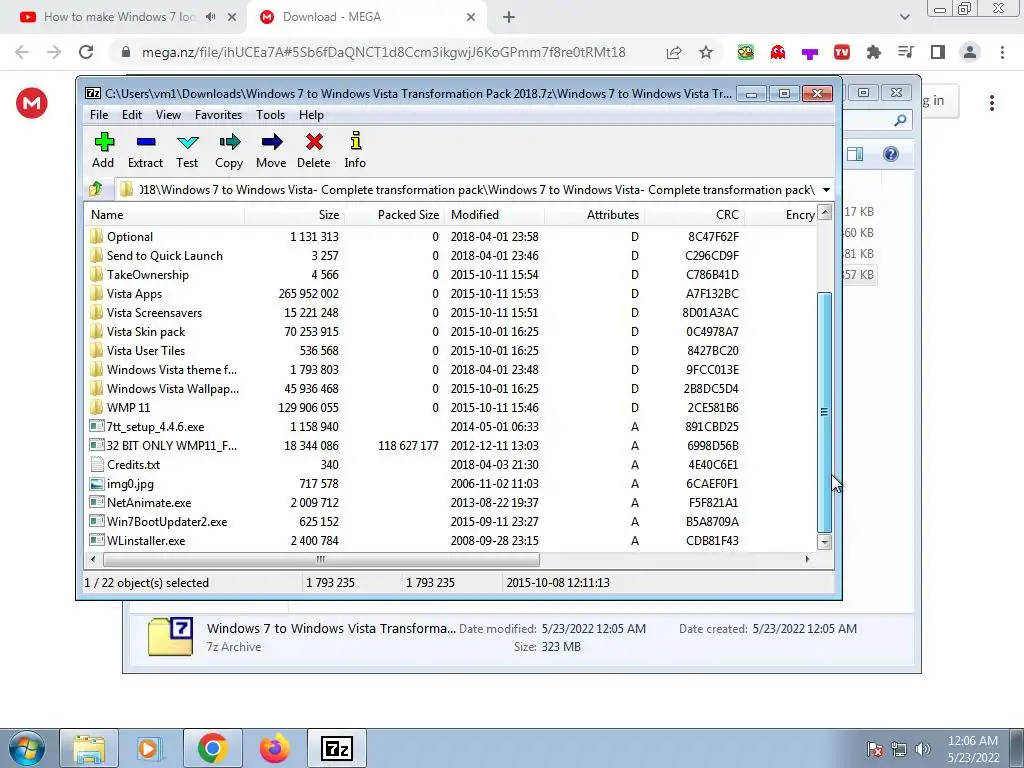1024x768 pixels.
Task: Open Chrome's three-dot menu
Action: click(1002, 52)
